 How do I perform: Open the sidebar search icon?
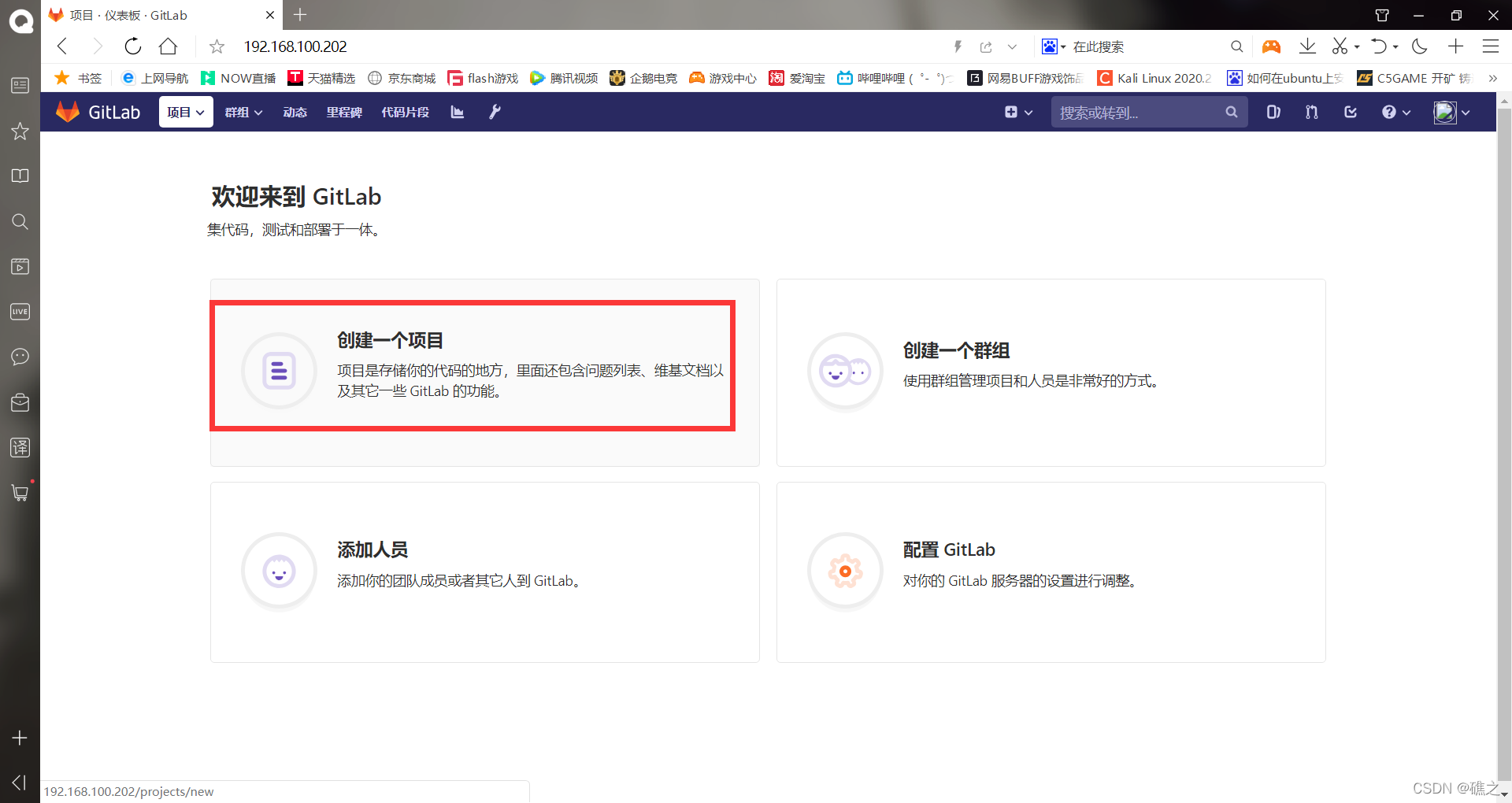pos(20,221)
